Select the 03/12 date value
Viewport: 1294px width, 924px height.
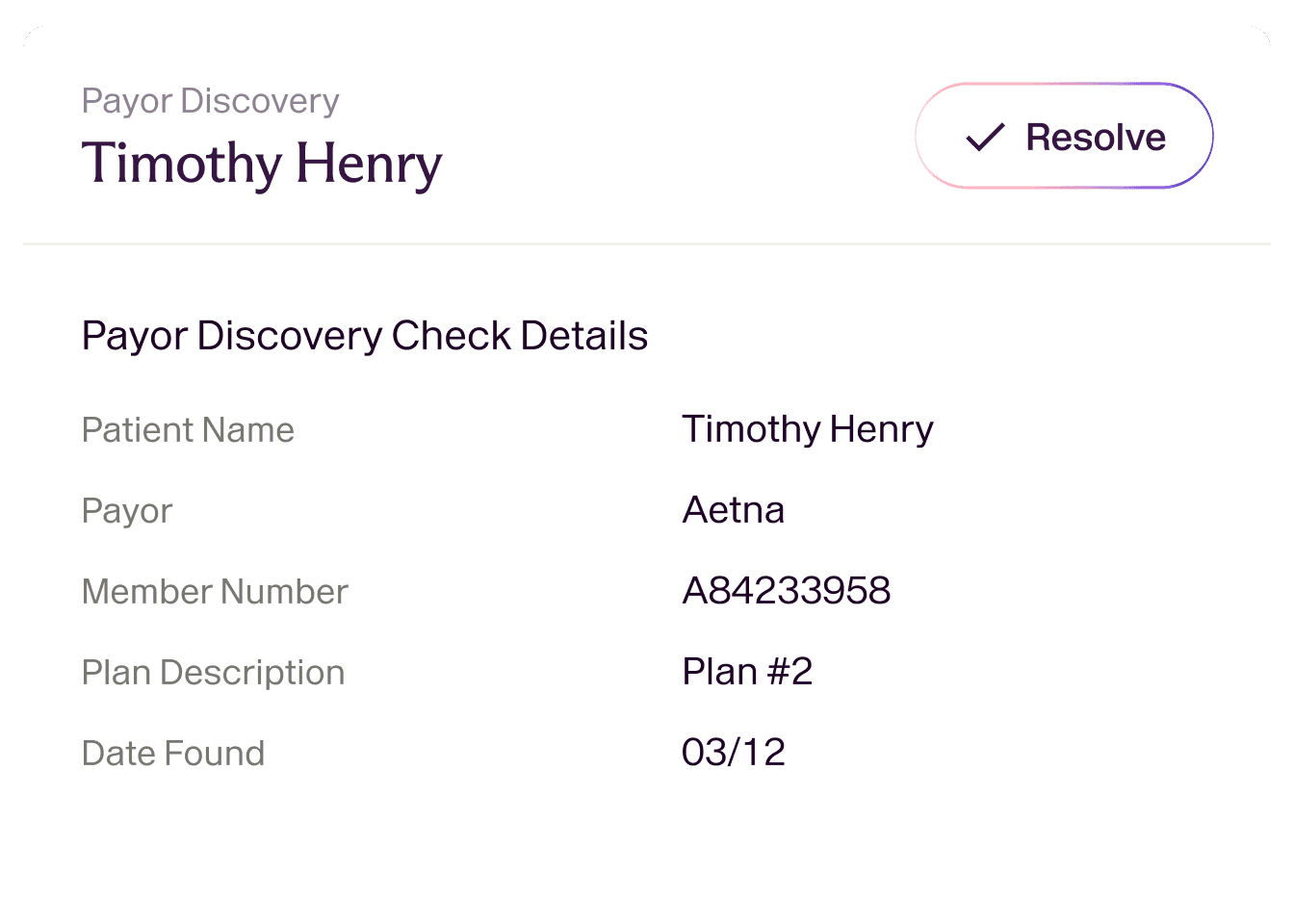click(733, 753)
